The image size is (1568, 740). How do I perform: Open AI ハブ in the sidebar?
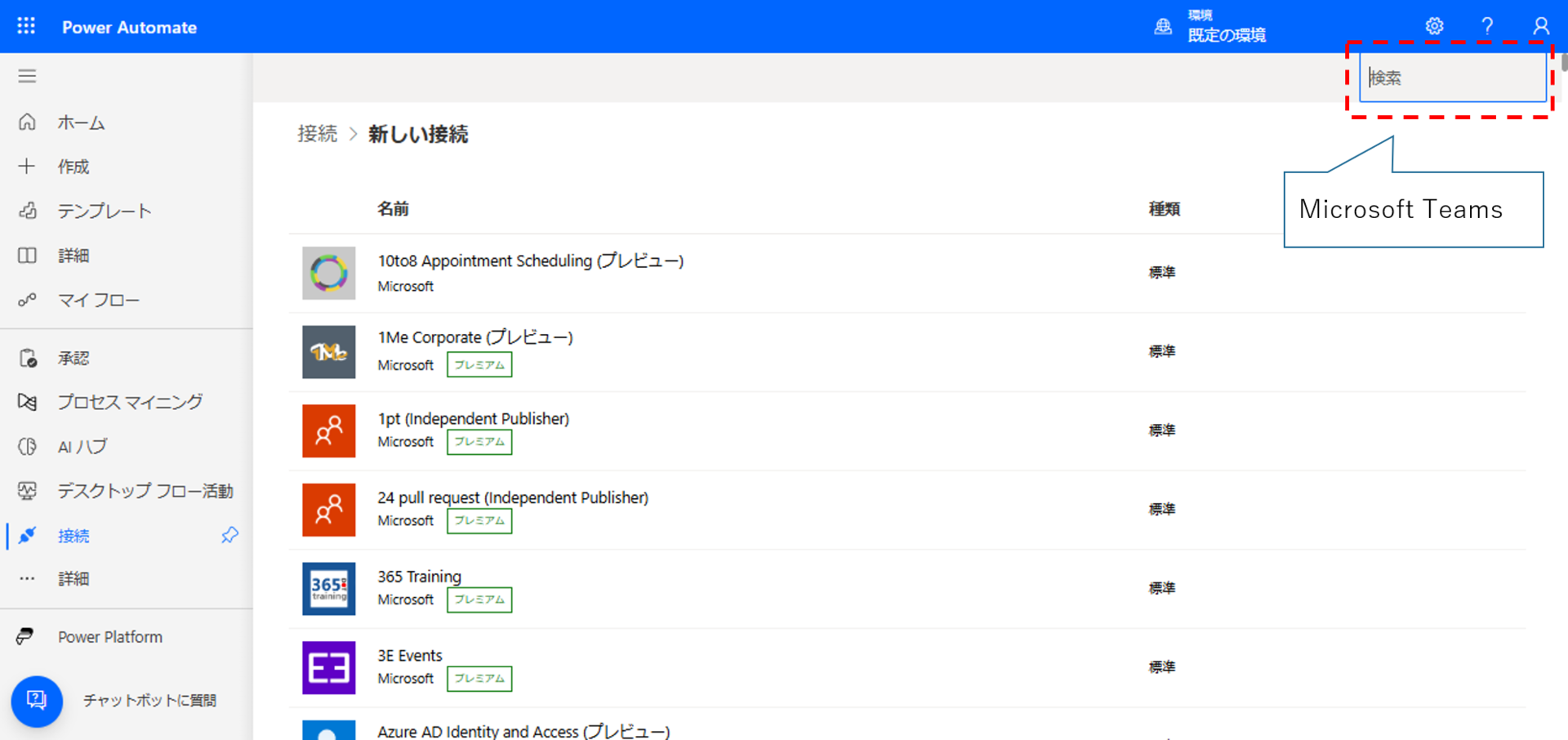(82, 447)
